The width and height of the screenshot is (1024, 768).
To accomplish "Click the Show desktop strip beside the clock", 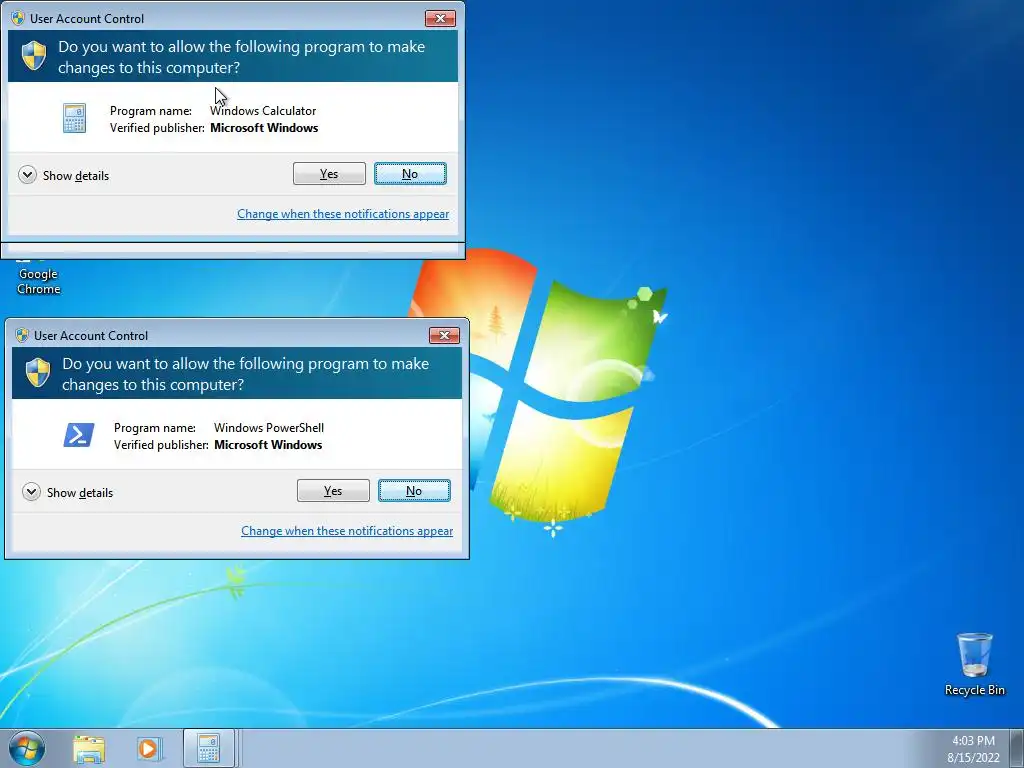I will (x=1017, y=748).
